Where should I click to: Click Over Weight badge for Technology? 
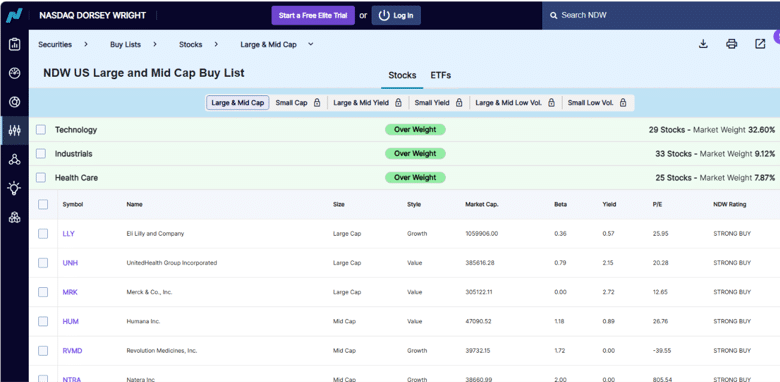tap(415, 130)
